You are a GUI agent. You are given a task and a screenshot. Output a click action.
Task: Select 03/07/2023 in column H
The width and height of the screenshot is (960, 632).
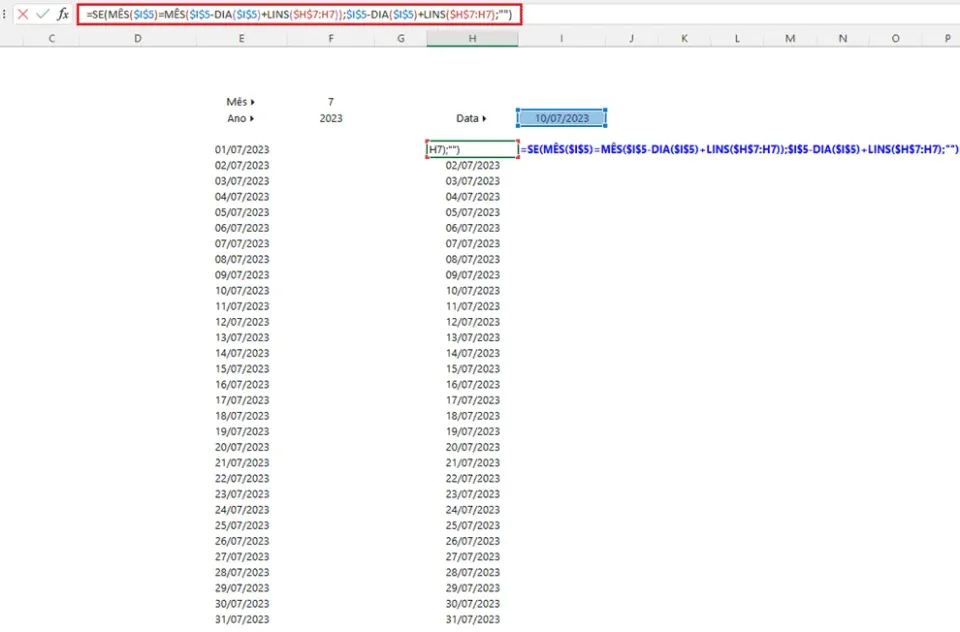473,181
